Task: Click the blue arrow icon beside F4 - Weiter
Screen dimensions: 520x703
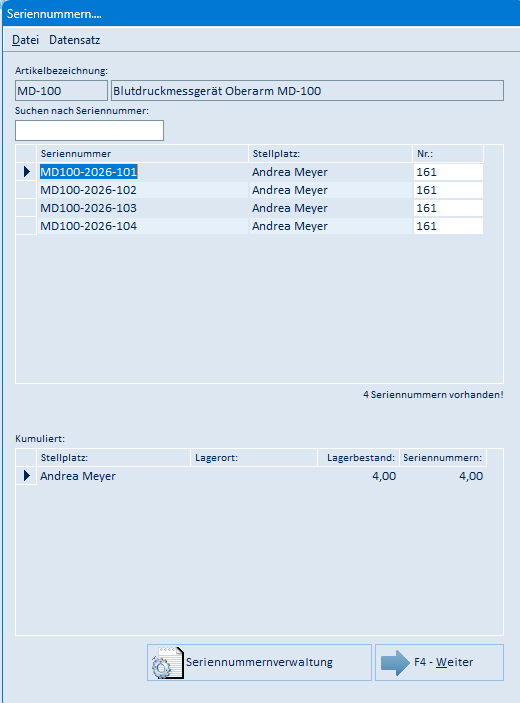Action: [395, 663]
